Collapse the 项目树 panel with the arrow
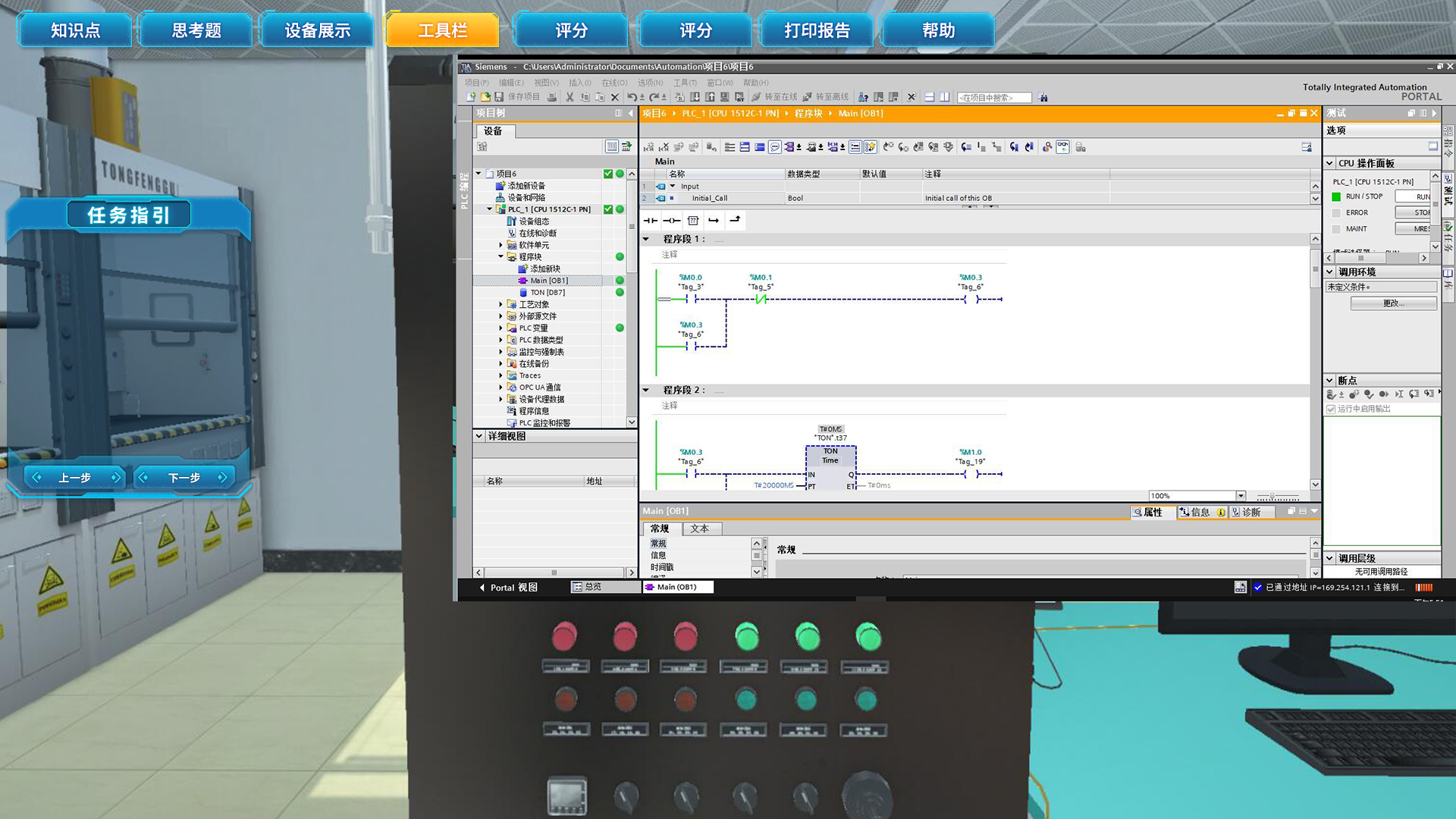The height and width of the screenshot is (819, 1456). coord(631,114)
